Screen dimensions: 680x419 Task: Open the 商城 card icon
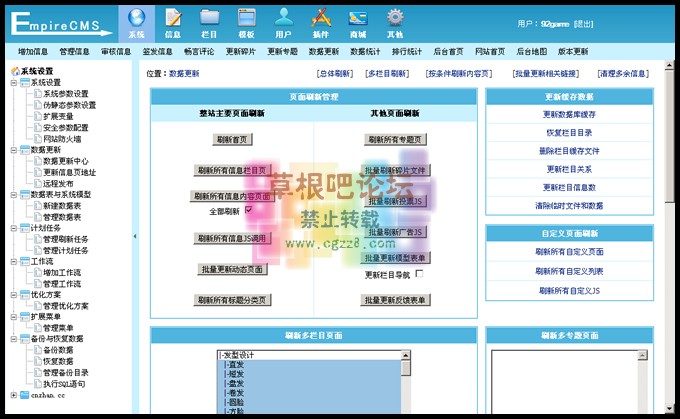[358, 18]
